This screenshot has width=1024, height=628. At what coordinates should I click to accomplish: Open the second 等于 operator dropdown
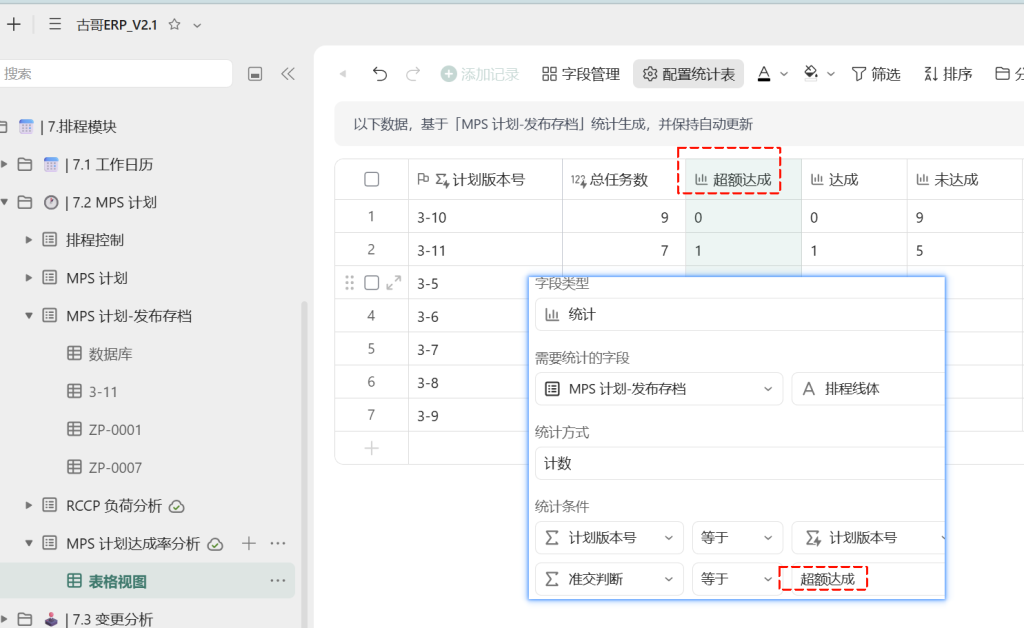click(737, 579)
